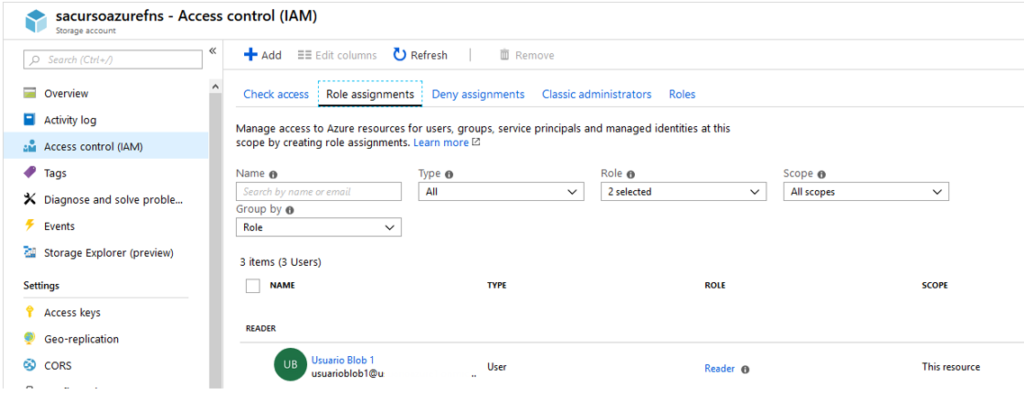Open Storage Explorer (preview) icon
The width and height of the screenshot is (1024, 393).
pyautogui.click(x=29, y=253)
